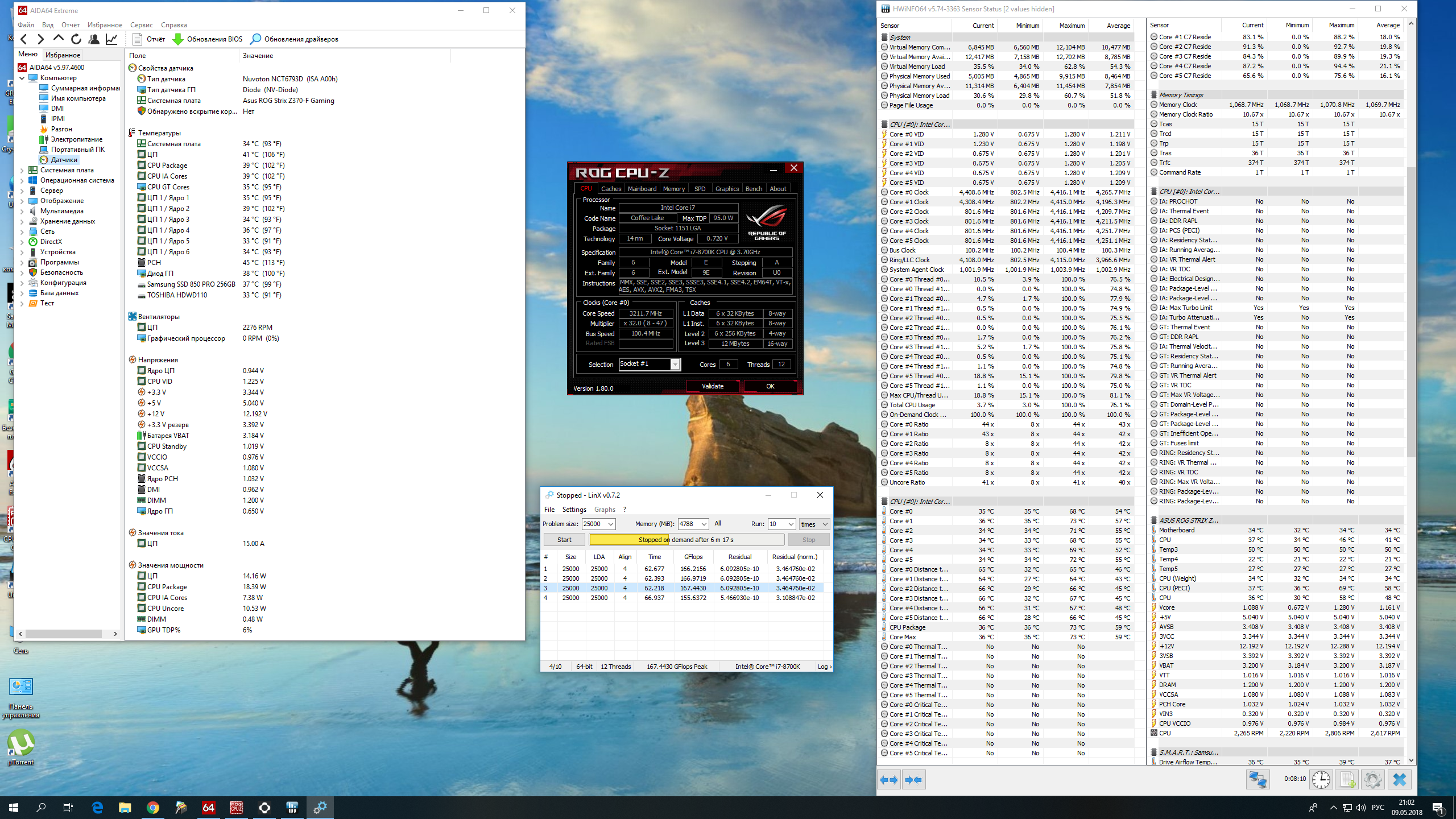Switch to the Mainboard tab in CPU-Z
The height and width of the screenshot is (819, 1456).
click(x=642, y=189)
